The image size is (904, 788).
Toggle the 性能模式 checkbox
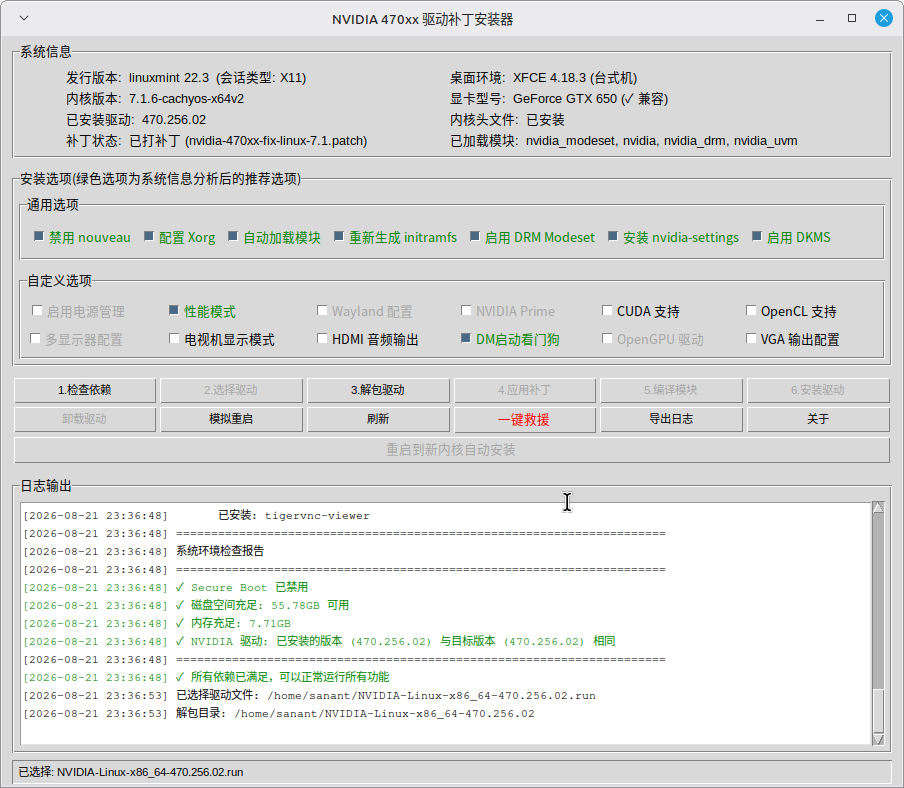coord(174,311)
